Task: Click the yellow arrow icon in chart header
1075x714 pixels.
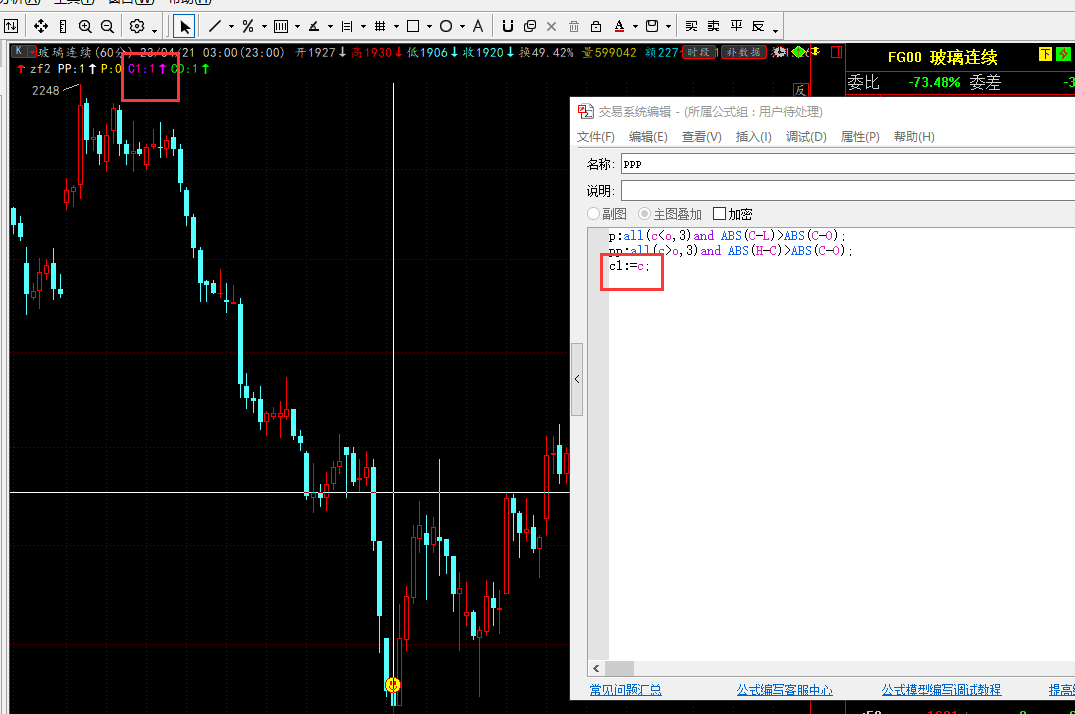Action: pyautogui.click(x=816, y=51)
